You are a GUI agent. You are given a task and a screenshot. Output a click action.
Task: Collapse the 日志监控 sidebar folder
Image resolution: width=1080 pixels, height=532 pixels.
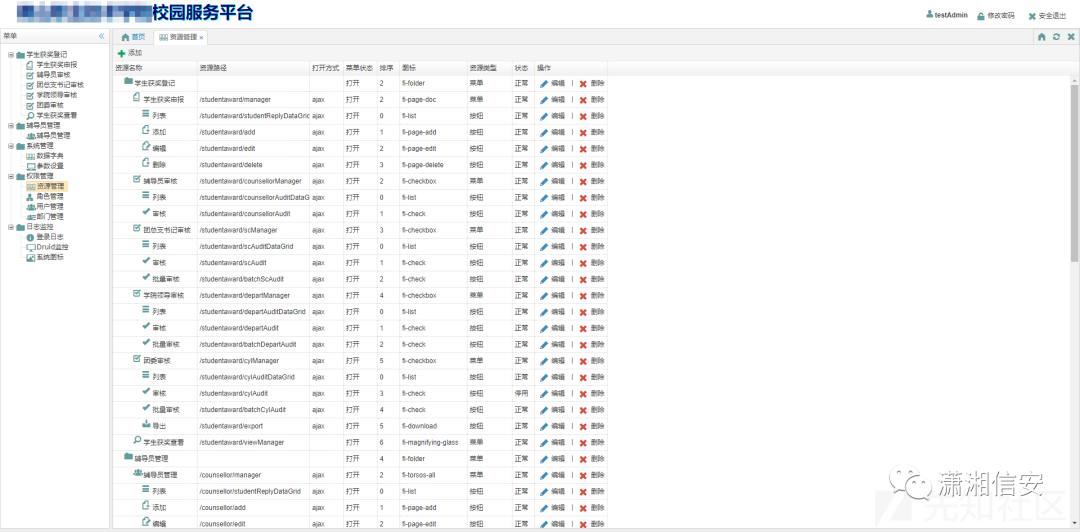click(10, 227)
